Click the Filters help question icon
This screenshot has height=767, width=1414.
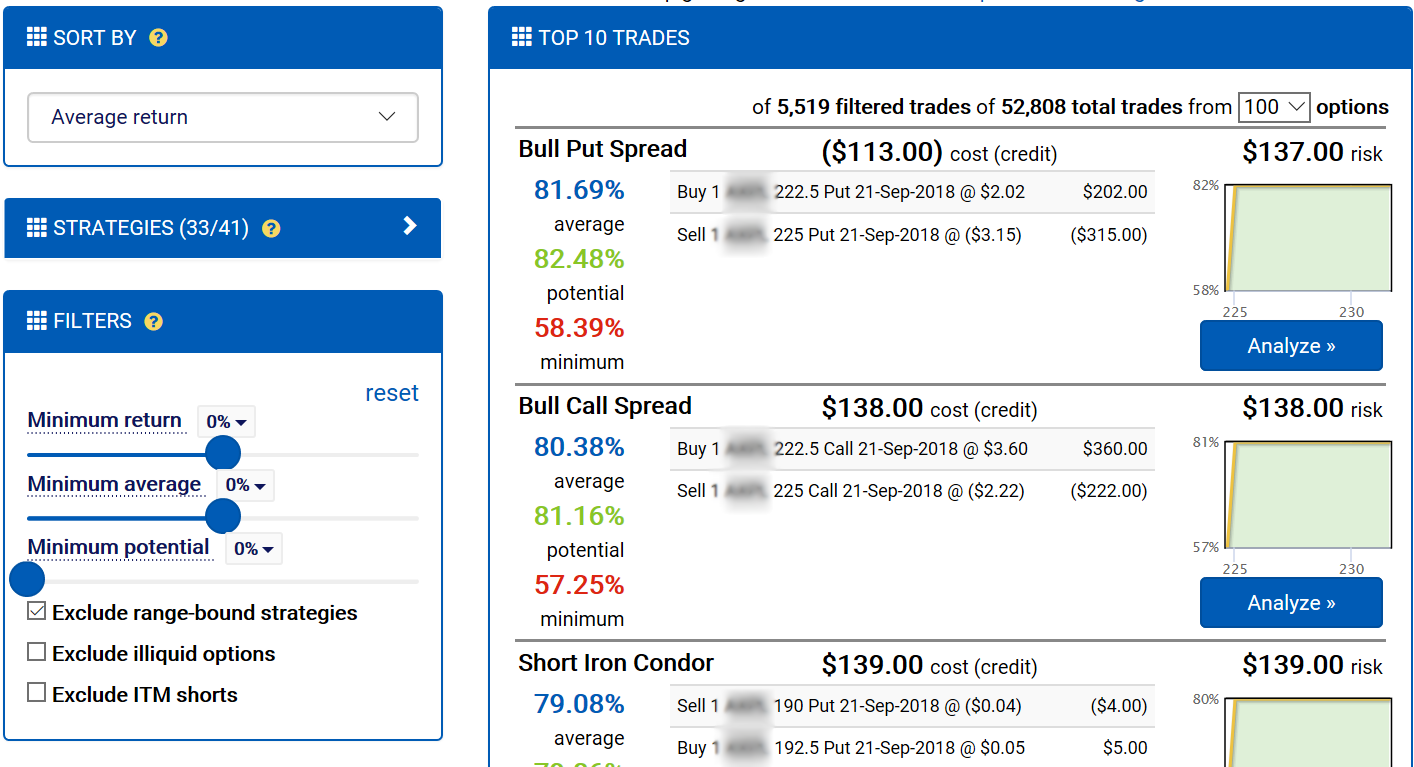pyautogui.click(x=153, y=321)
